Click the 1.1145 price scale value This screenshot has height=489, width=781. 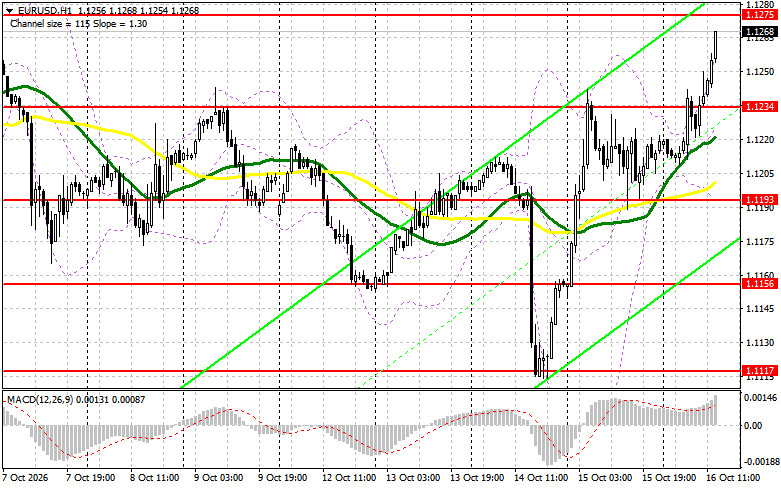760,309
